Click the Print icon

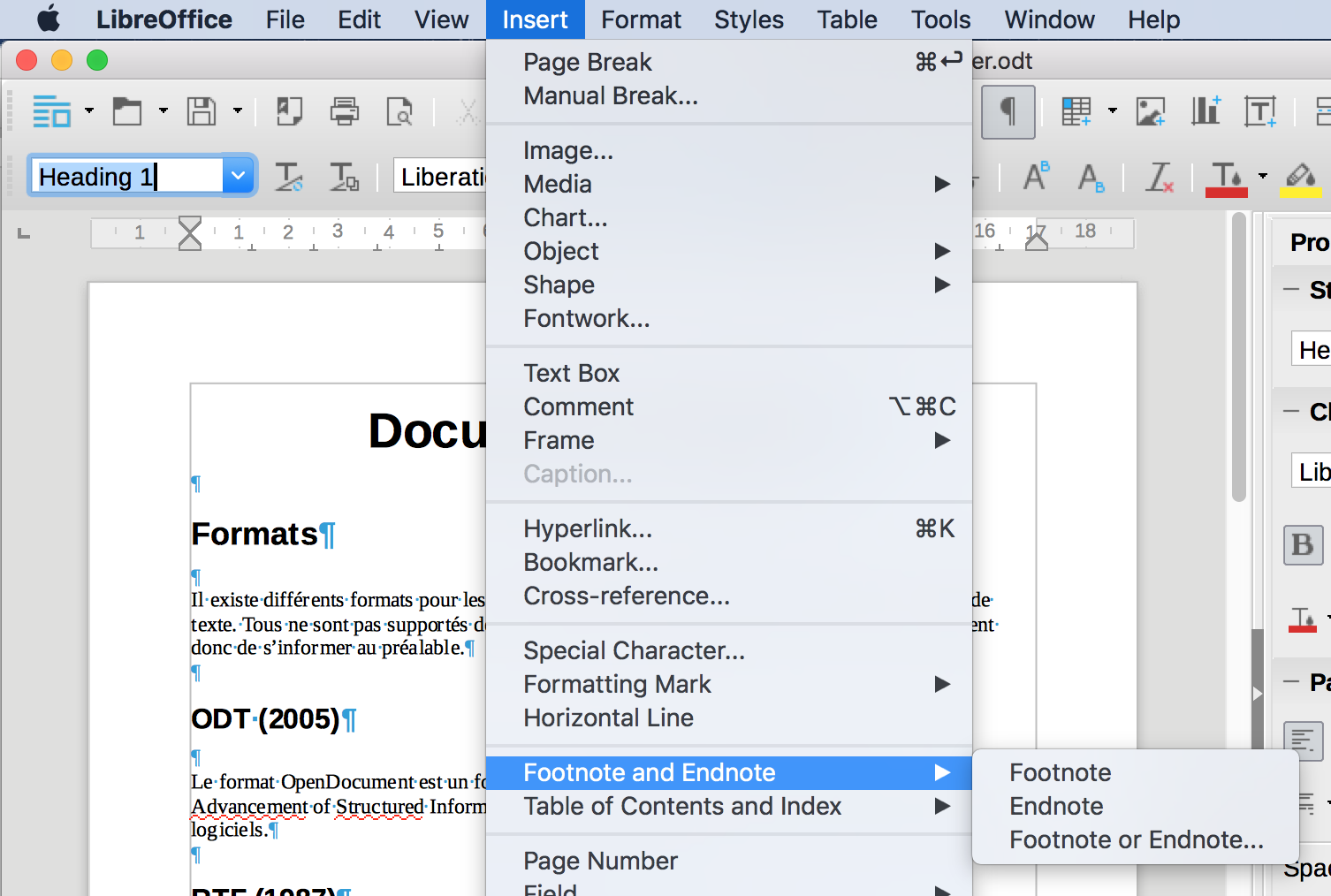coord(345,111)
